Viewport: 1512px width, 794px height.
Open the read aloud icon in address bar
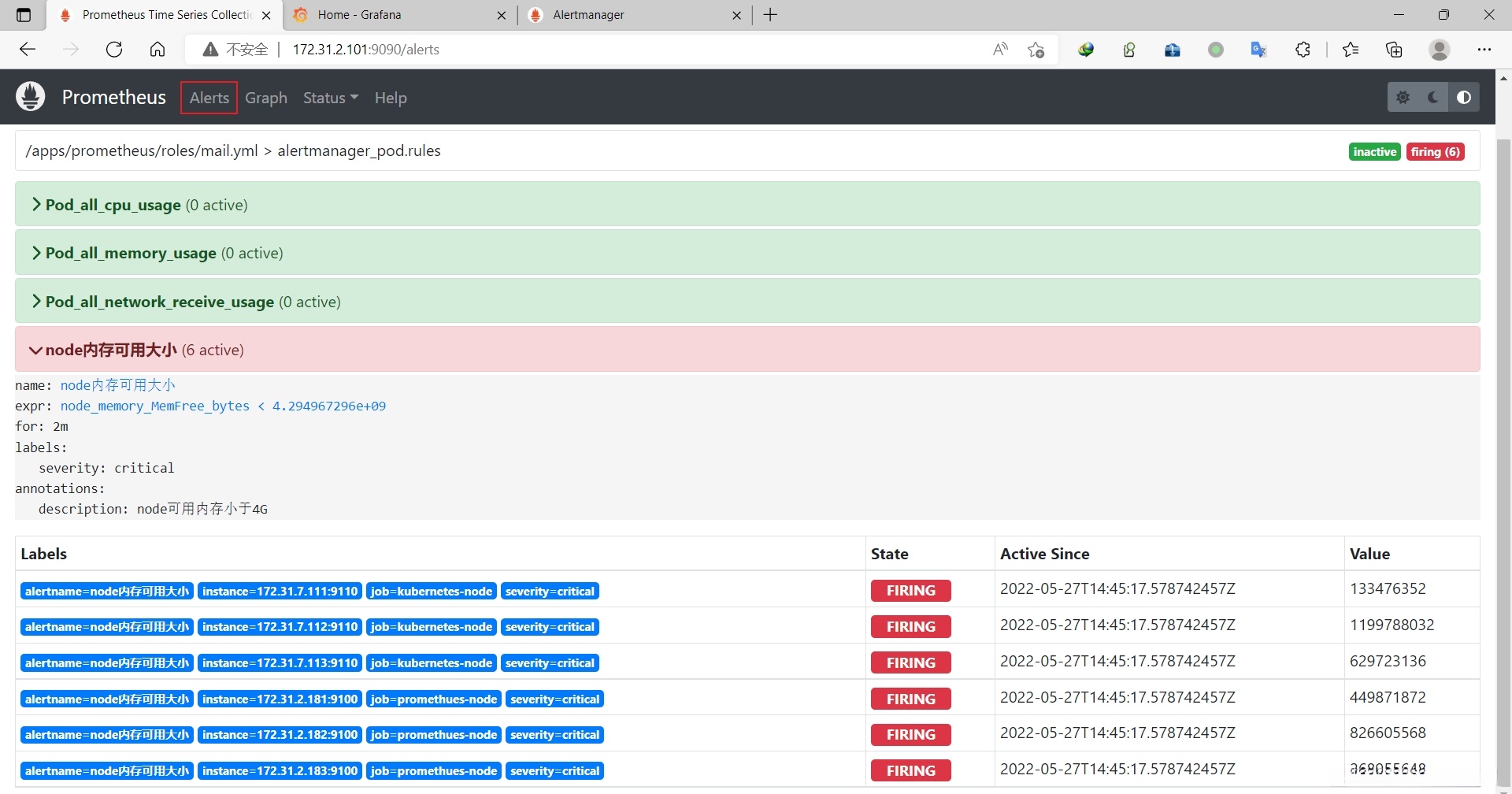1000,50
